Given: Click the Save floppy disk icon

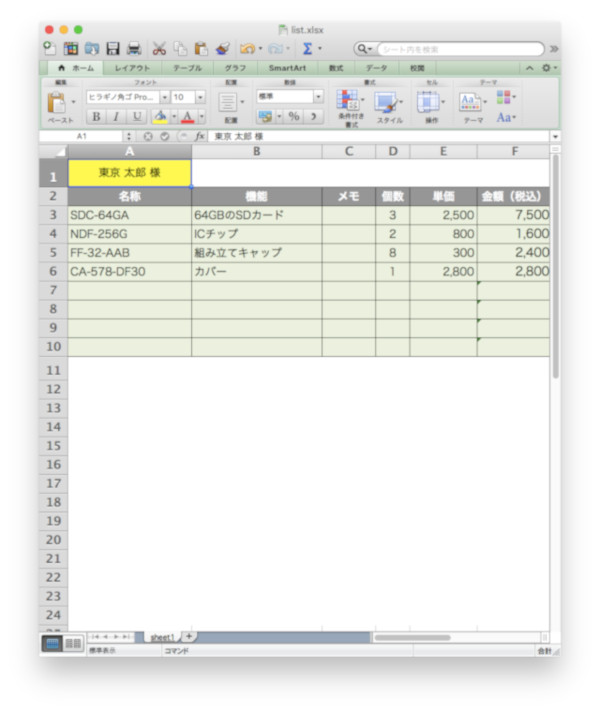Looking at the screenshot, I should tap(112, 48).
